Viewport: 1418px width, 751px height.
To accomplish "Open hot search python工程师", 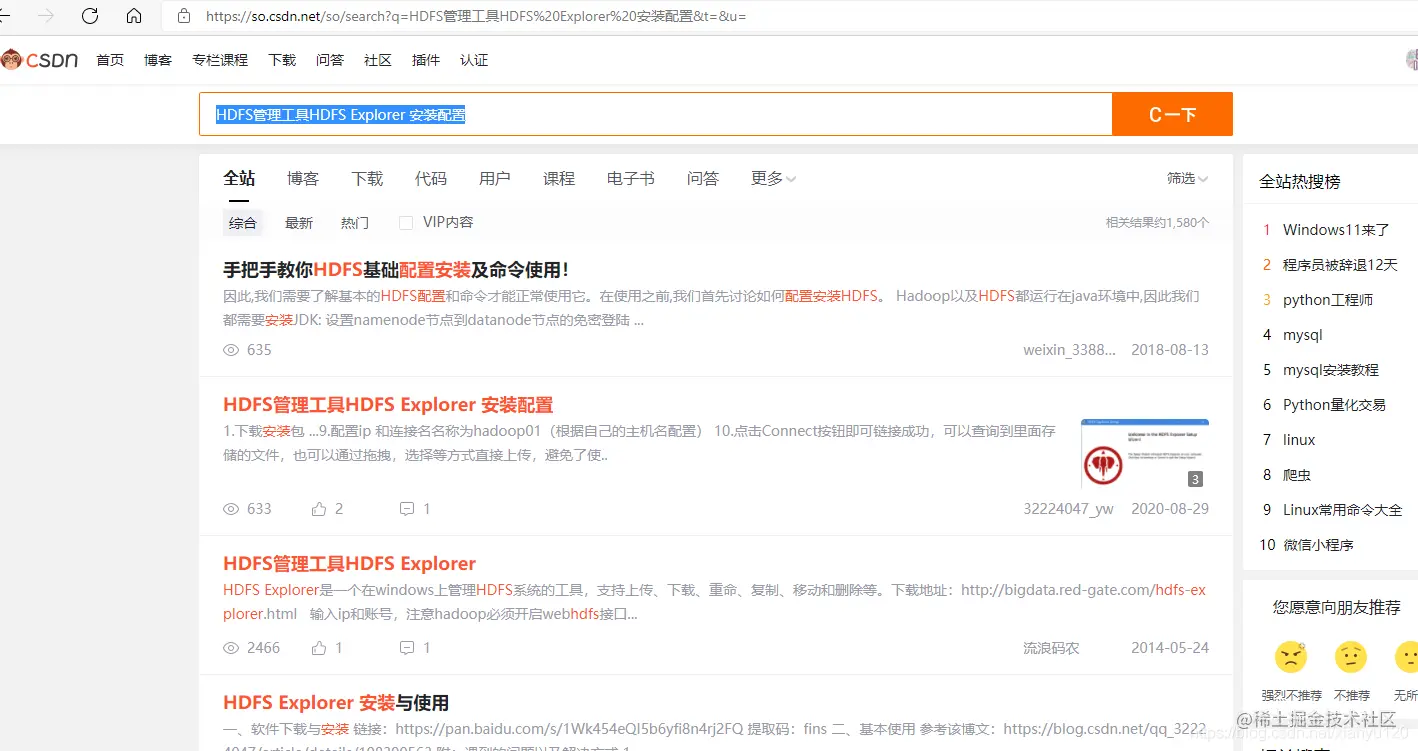I will [x=1328, y=300].
